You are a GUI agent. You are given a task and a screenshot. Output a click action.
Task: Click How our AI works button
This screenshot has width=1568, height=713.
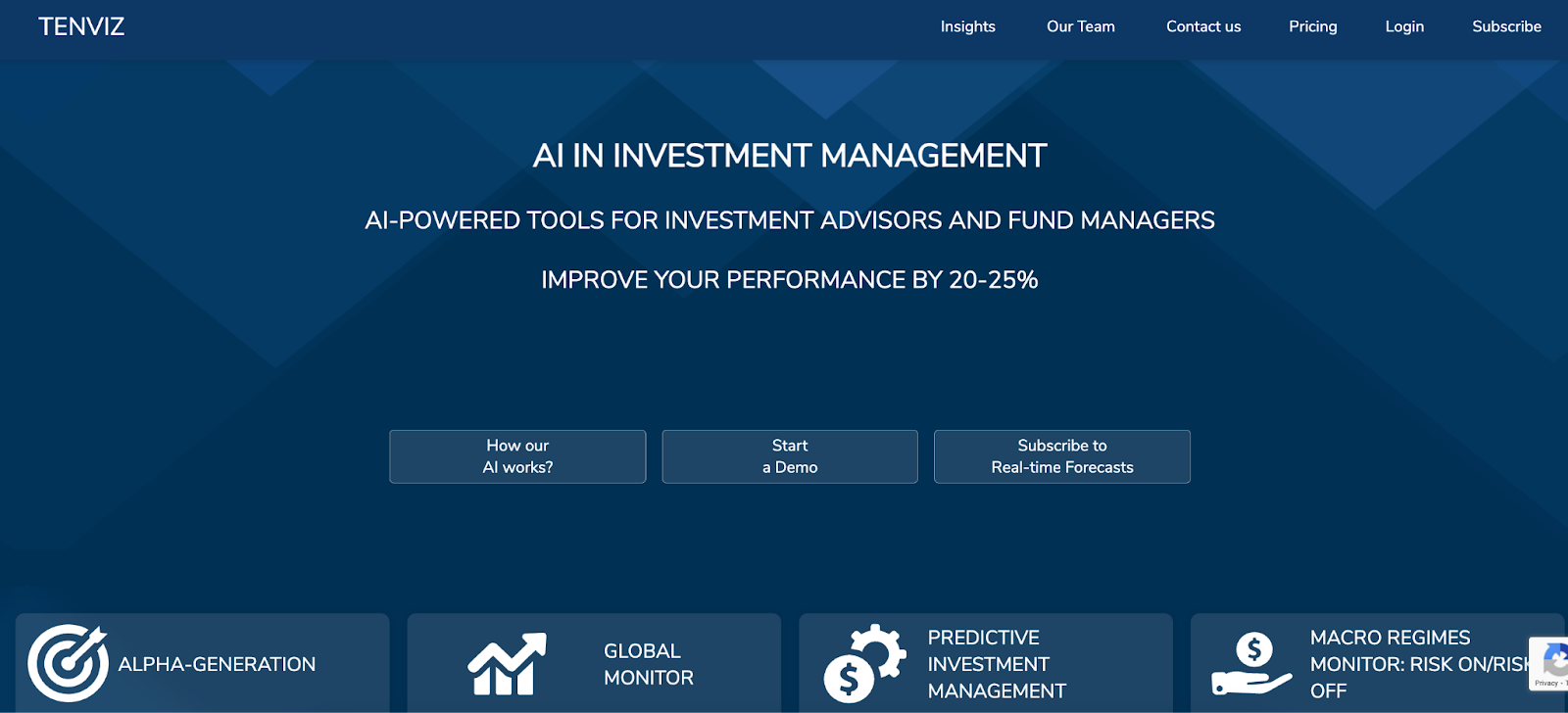(517, 456)
